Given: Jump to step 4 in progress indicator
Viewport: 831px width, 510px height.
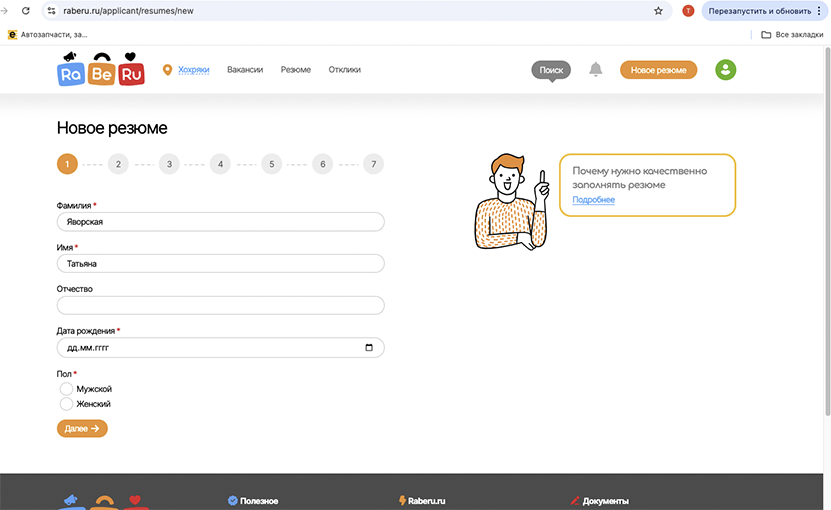Looking at the screenshot, I should [x=220, y=164].
